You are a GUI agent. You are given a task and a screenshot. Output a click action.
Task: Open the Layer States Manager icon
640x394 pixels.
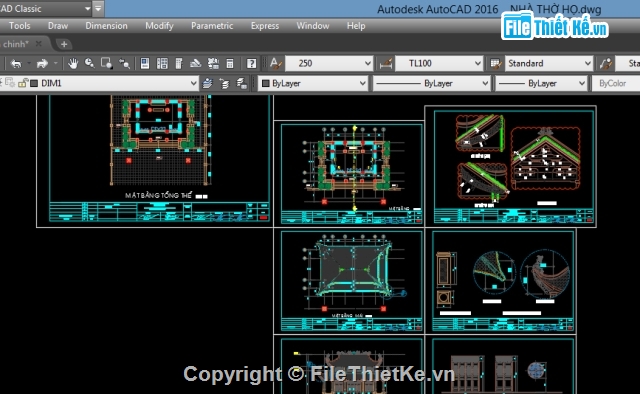242,83
